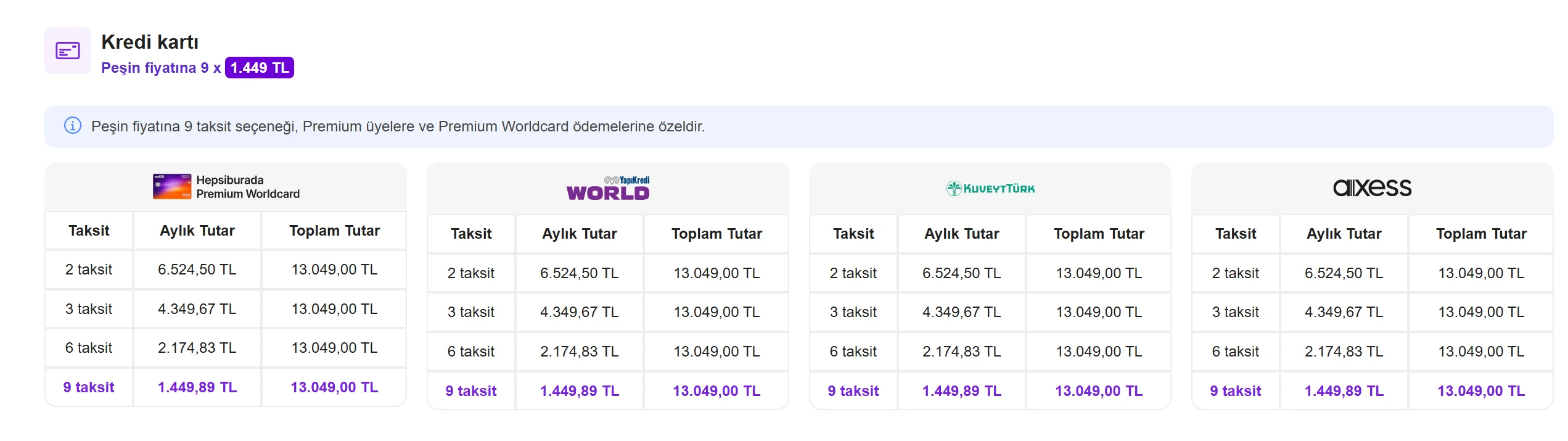Click the purple 1.449 TL badge
The width and height of the screenshot is (1568, 441).
[260, 68]
